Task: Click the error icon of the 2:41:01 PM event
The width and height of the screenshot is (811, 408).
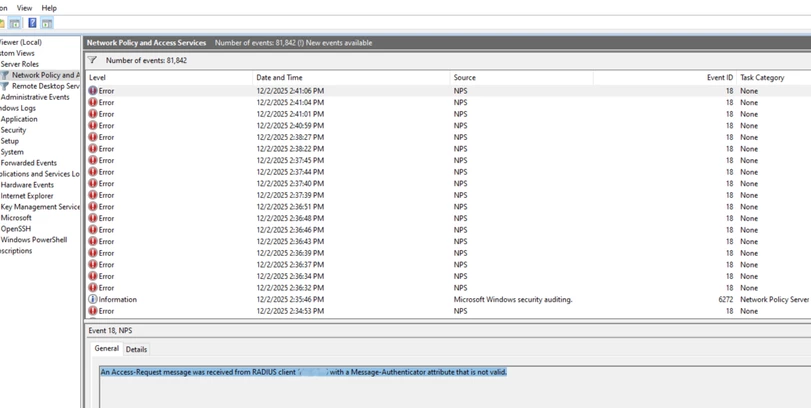Action: (x=93, y=114)
